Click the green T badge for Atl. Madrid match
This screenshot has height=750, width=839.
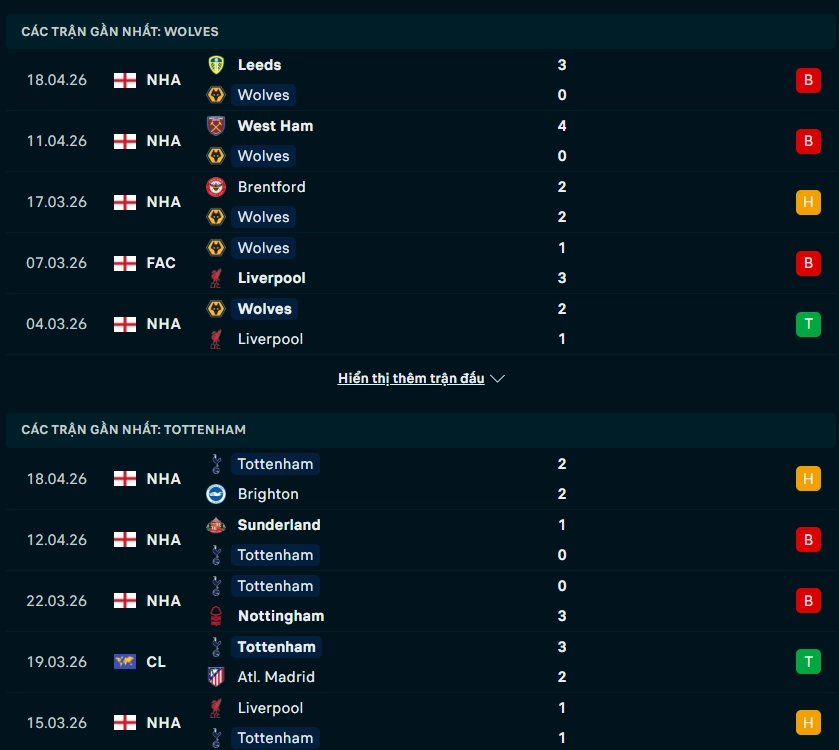tap(808, 662)
